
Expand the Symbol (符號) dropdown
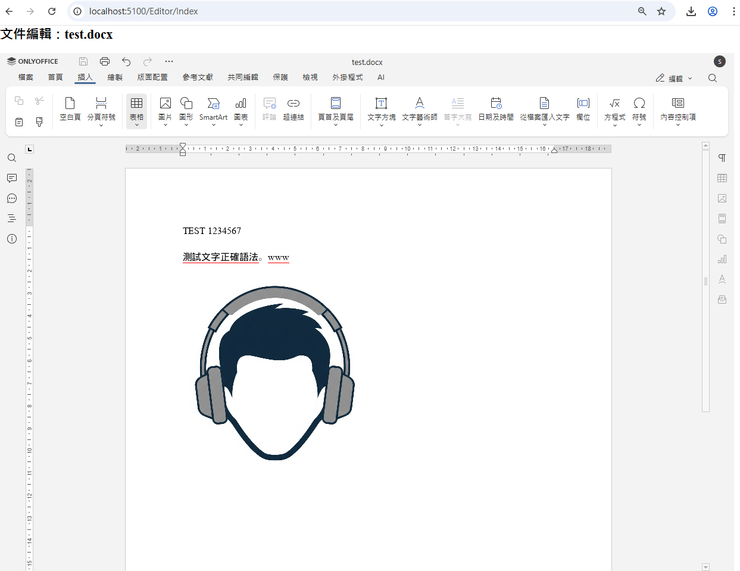[x=639, y=126]
